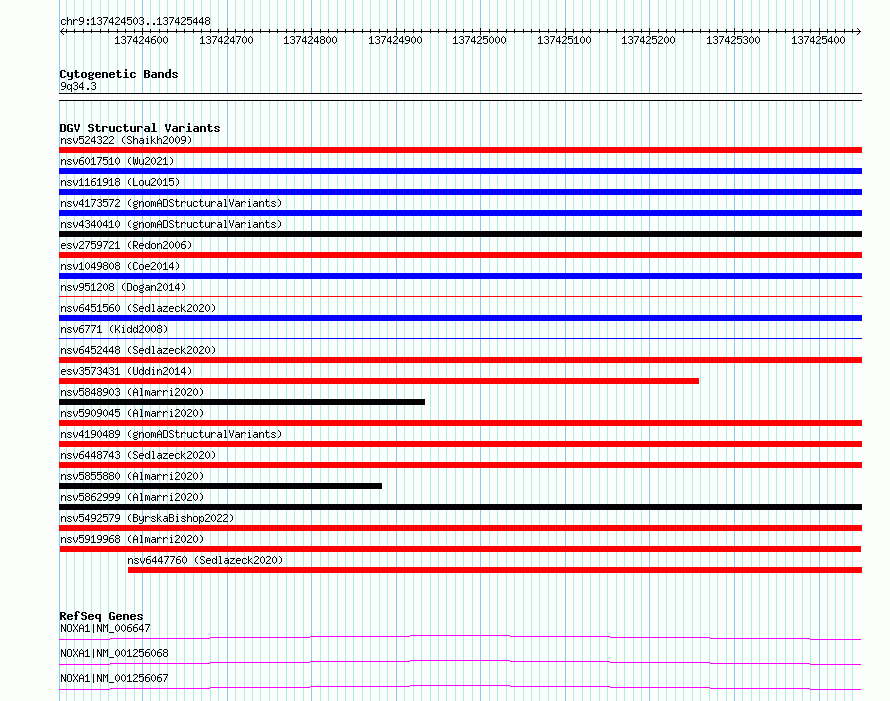The width and height of the screenshot is (890, 701).
Task: Click ruler position 137425400
Action: click(818, 40)
